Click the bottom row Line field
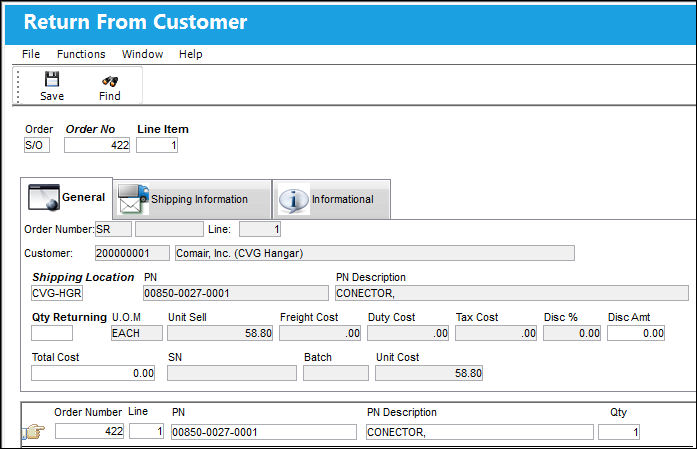Viewport: 697px width, 449px height. pyautogui.click(x=147, y=432)
